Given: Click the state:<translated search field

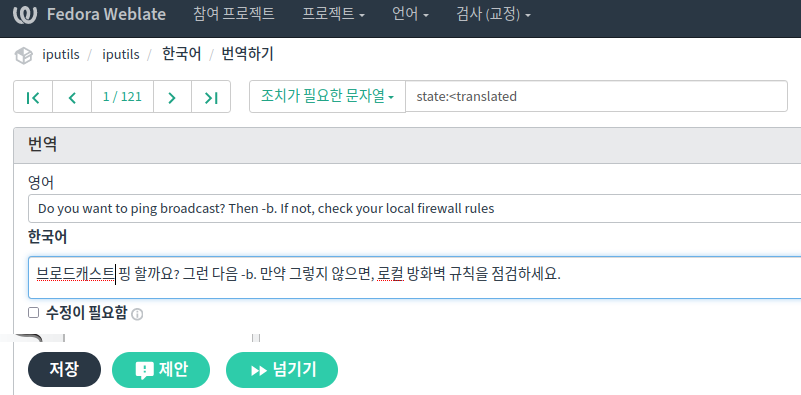Looking at the screenshot, I should coord(596,96).
